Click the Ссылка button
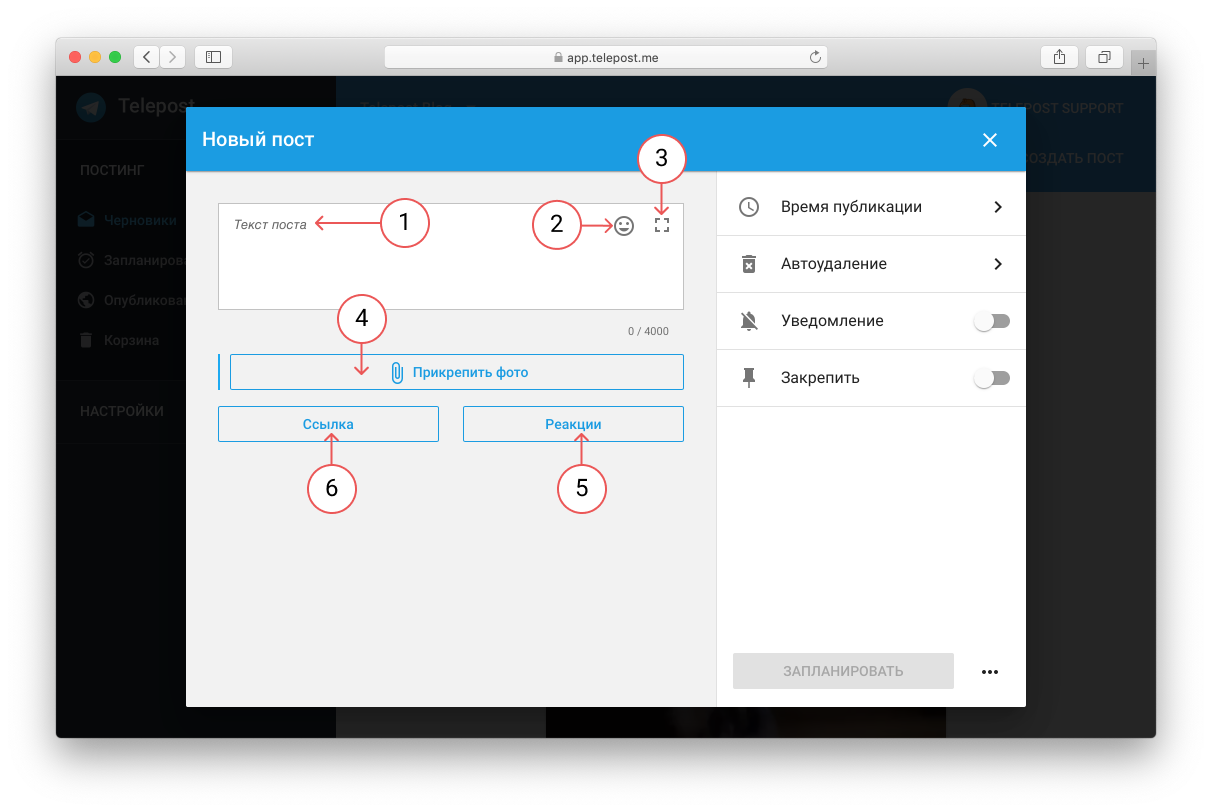This screenshot has height=812, width=1212. click(328, 424)
